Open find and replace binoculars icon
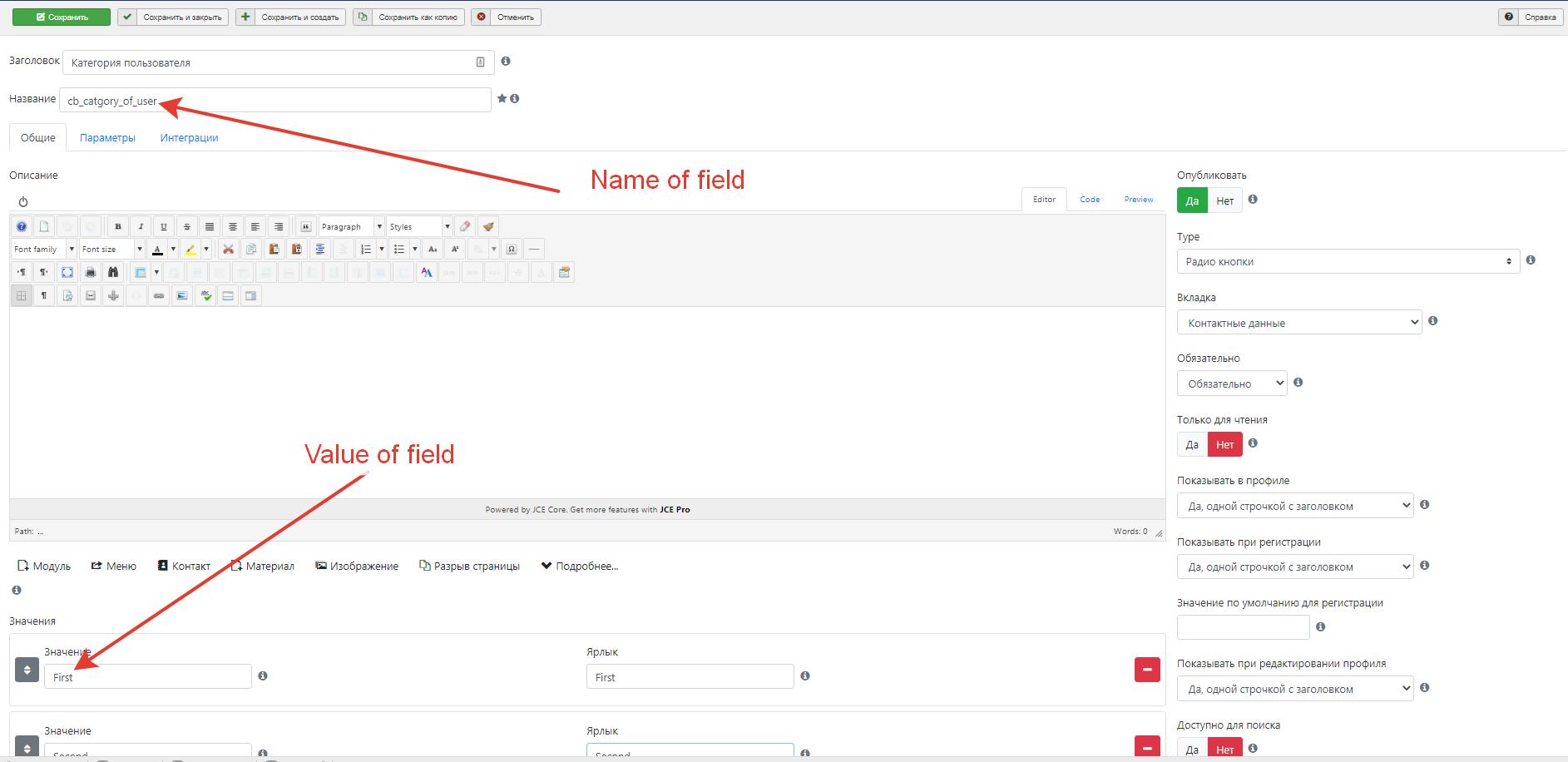Image resolution: width=1568 pixels, height=762 pixels. pos(113,272)
